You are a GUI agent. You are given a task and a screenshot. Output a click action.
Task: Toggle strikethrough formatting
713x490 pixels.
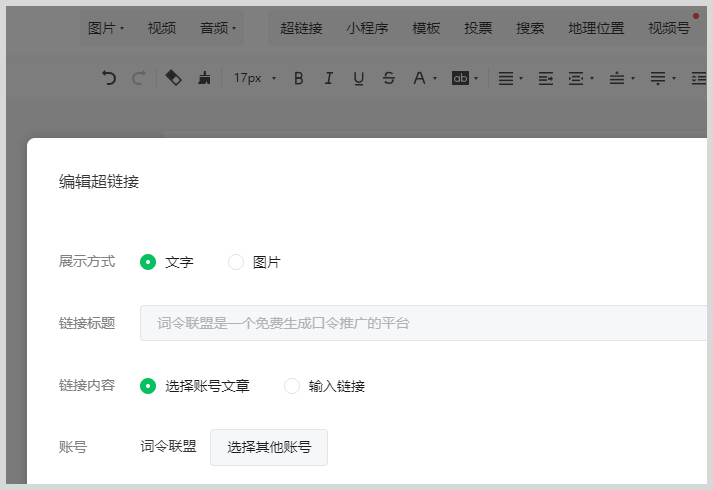click(388, 78)
